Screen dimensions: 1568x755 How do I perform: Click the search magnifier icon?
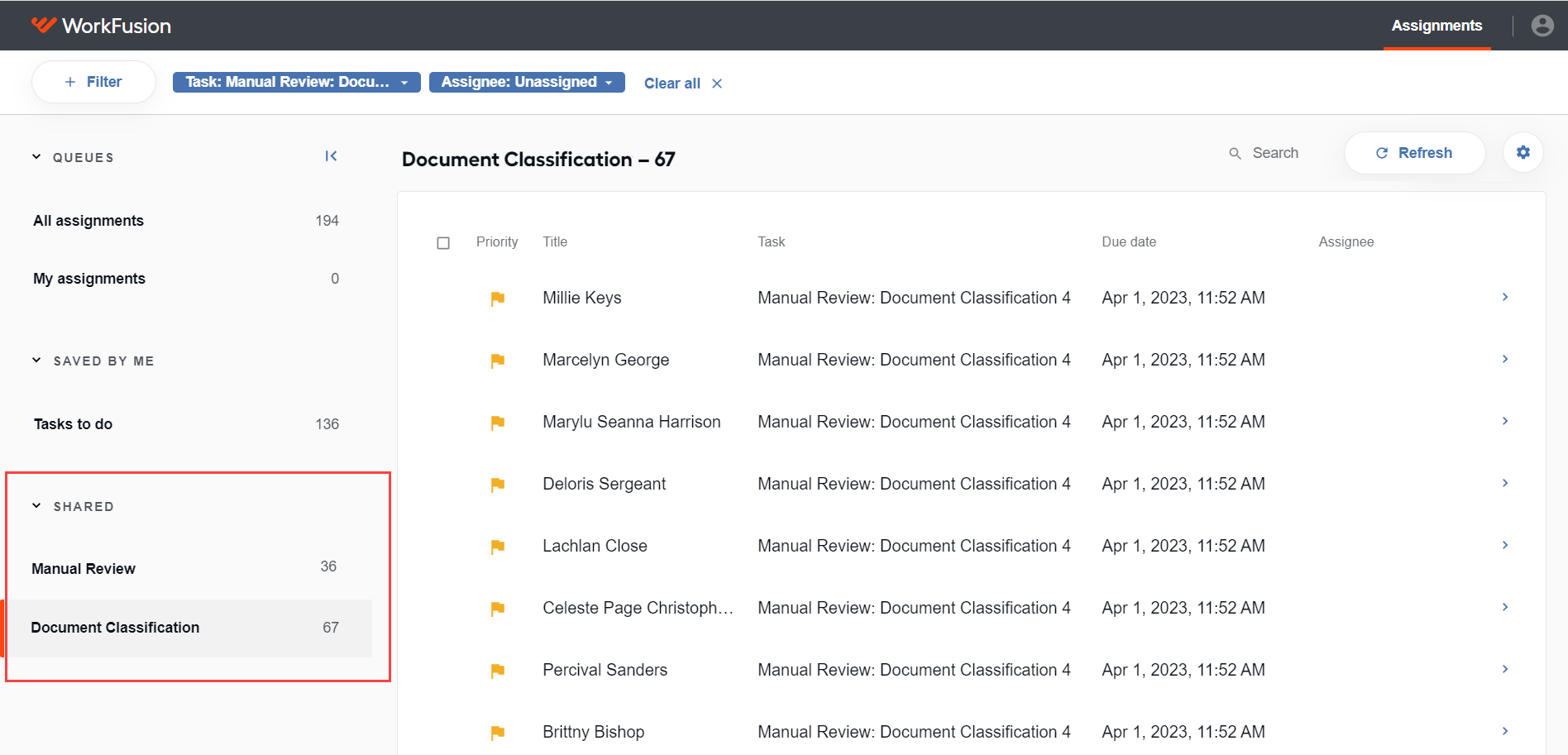point(1235,154)
